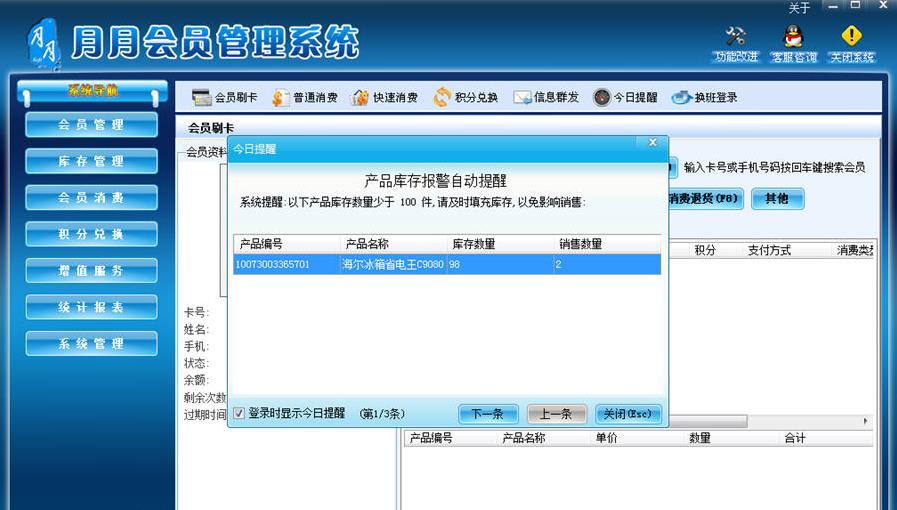The width and height of the screenshot is (897, 510).
Task: Open 会员管理 in the left navigation
Action: point(91,125)
